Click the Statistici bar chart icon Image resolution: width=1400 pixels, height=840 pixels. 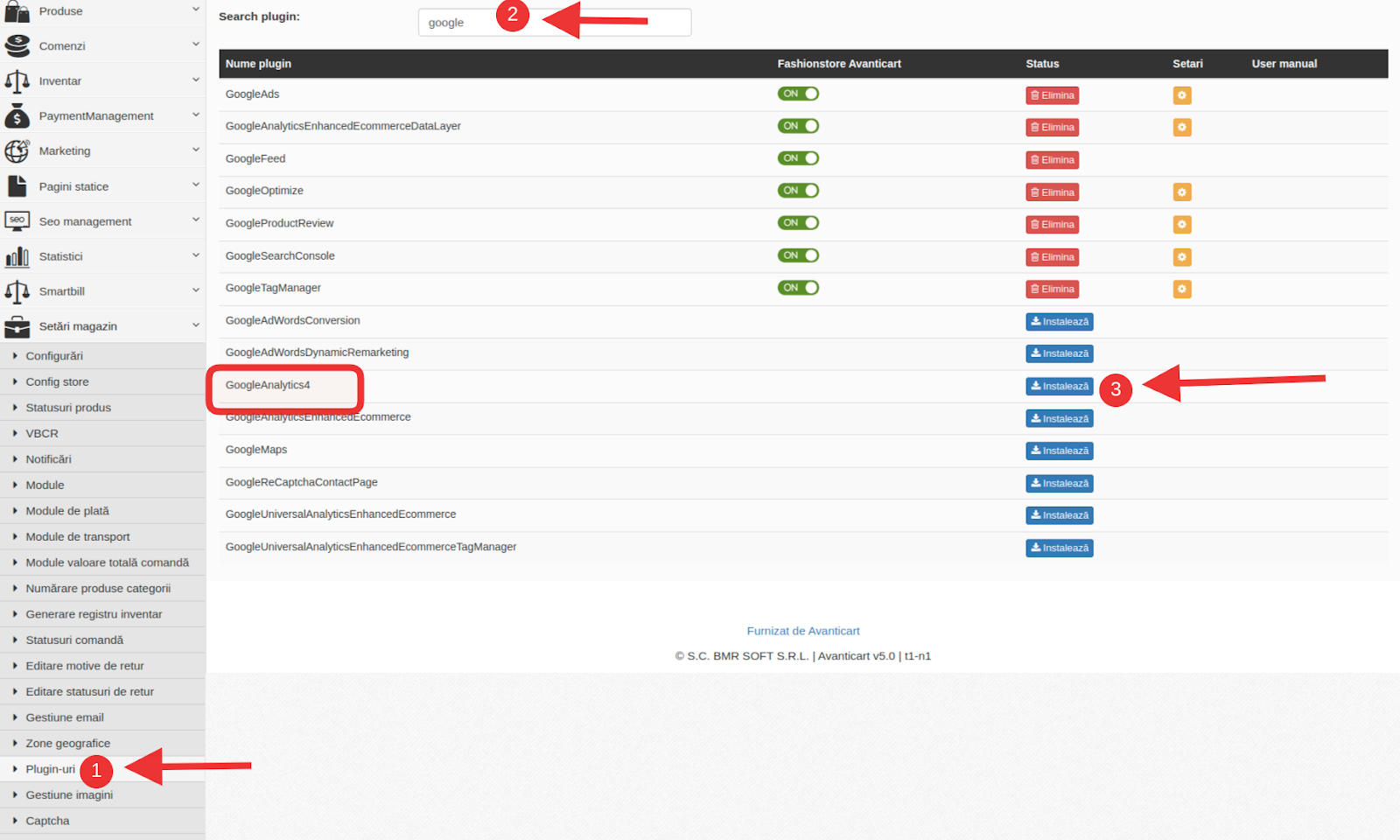pos(17,256)
